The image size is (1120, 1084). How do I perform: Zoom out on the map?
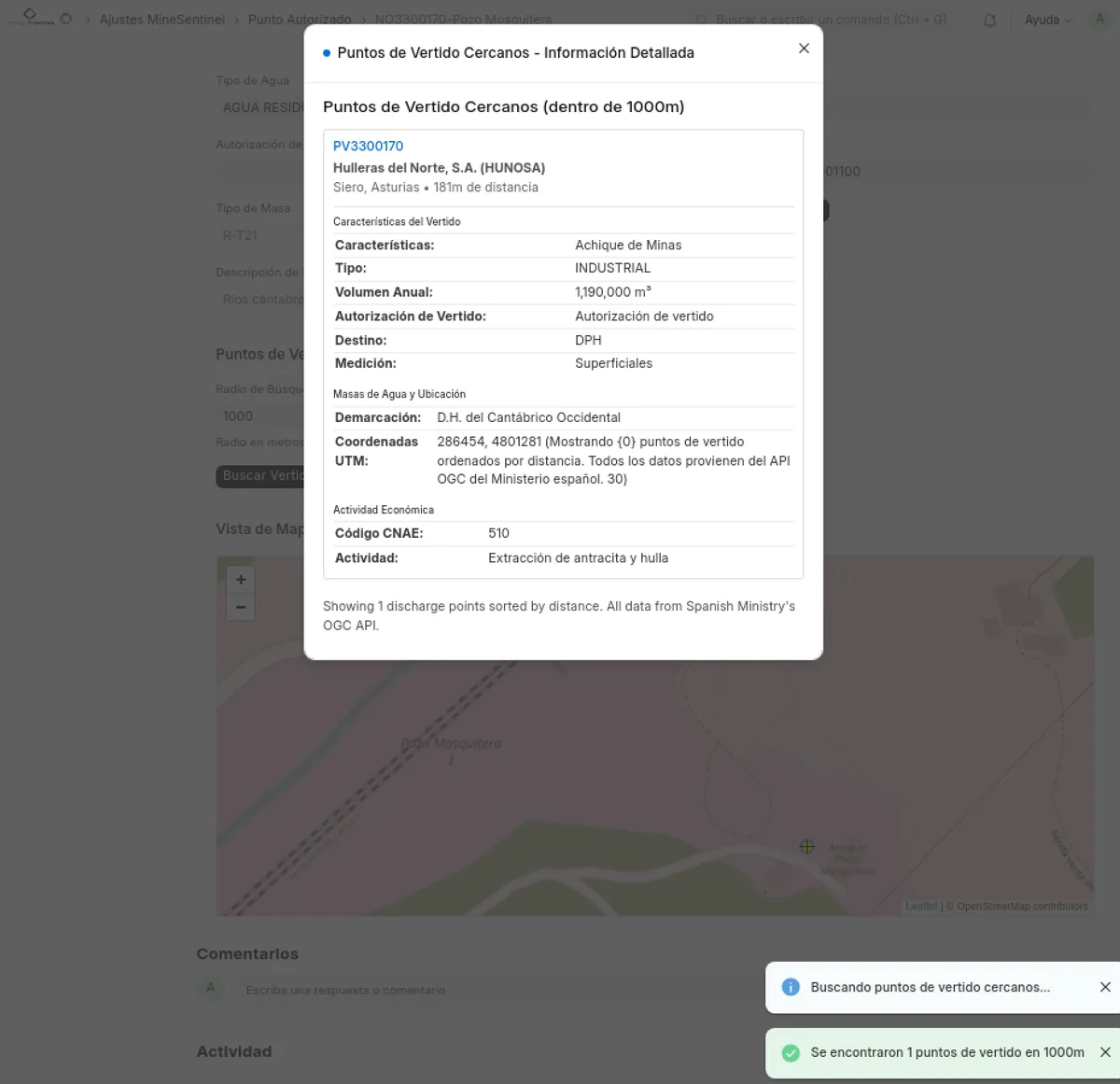(240, 607)
